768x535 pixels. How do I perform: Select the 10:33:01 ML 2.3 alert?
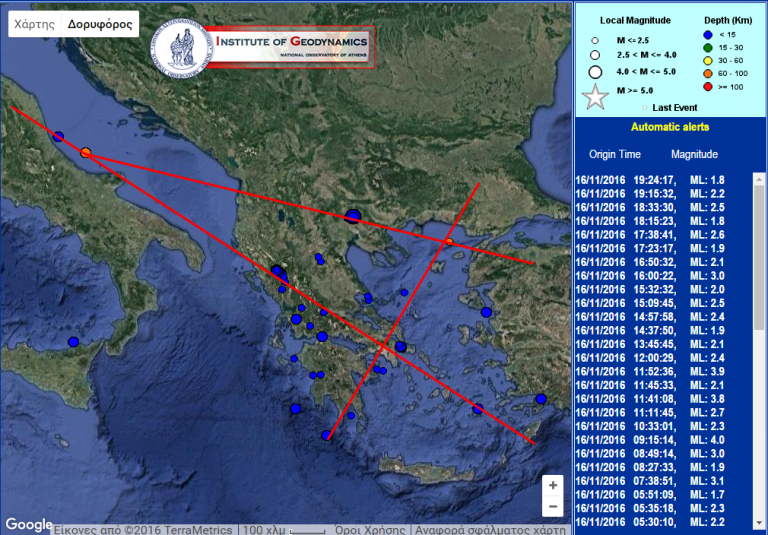[x=649, y=427]
